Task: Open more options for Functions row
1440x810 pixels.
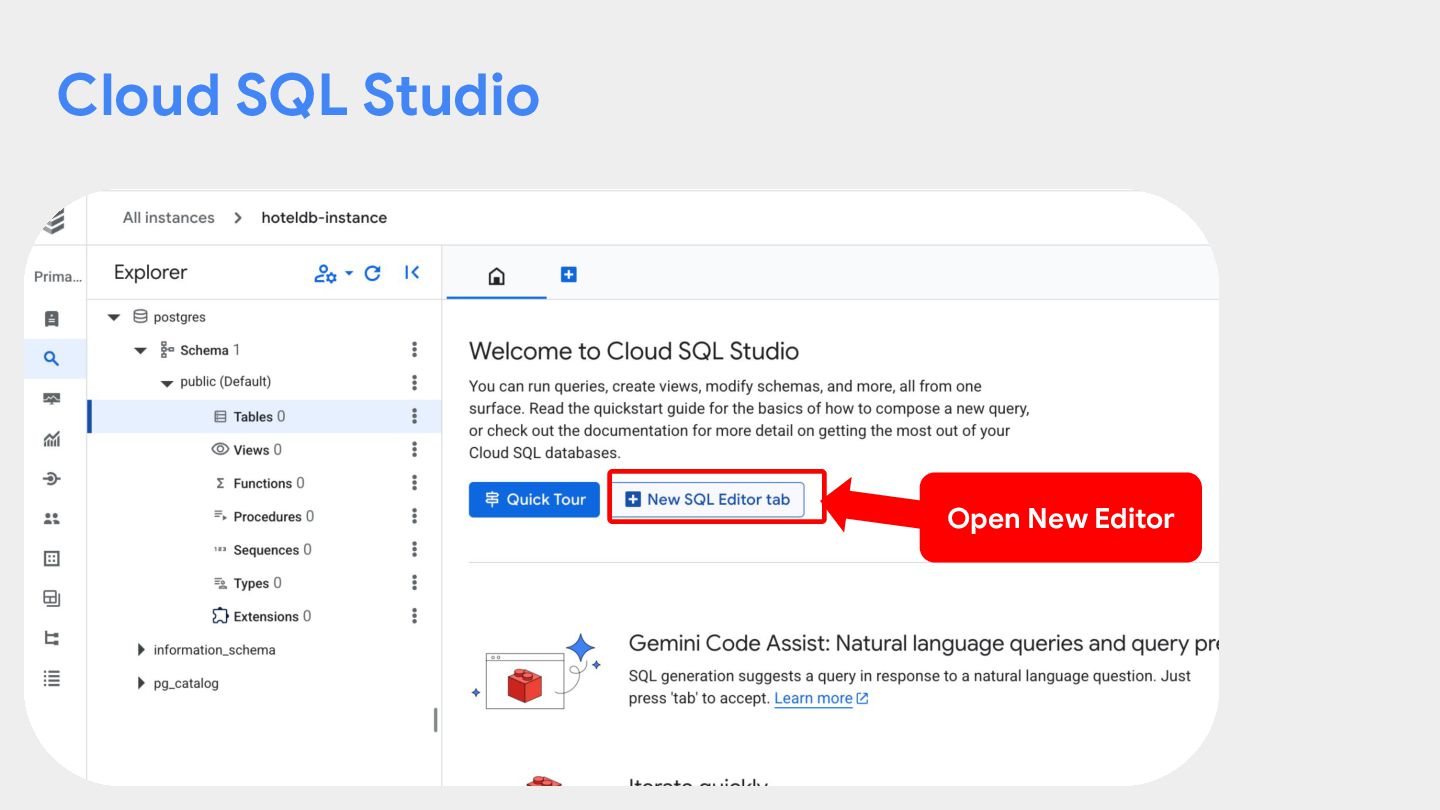Action: [414, 483]
